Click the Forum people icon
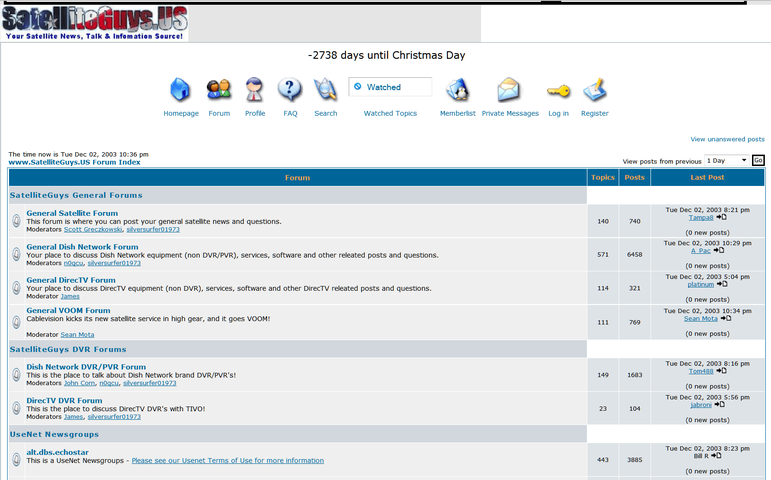This screenshot has width=771, height=480. coord(219,90)
